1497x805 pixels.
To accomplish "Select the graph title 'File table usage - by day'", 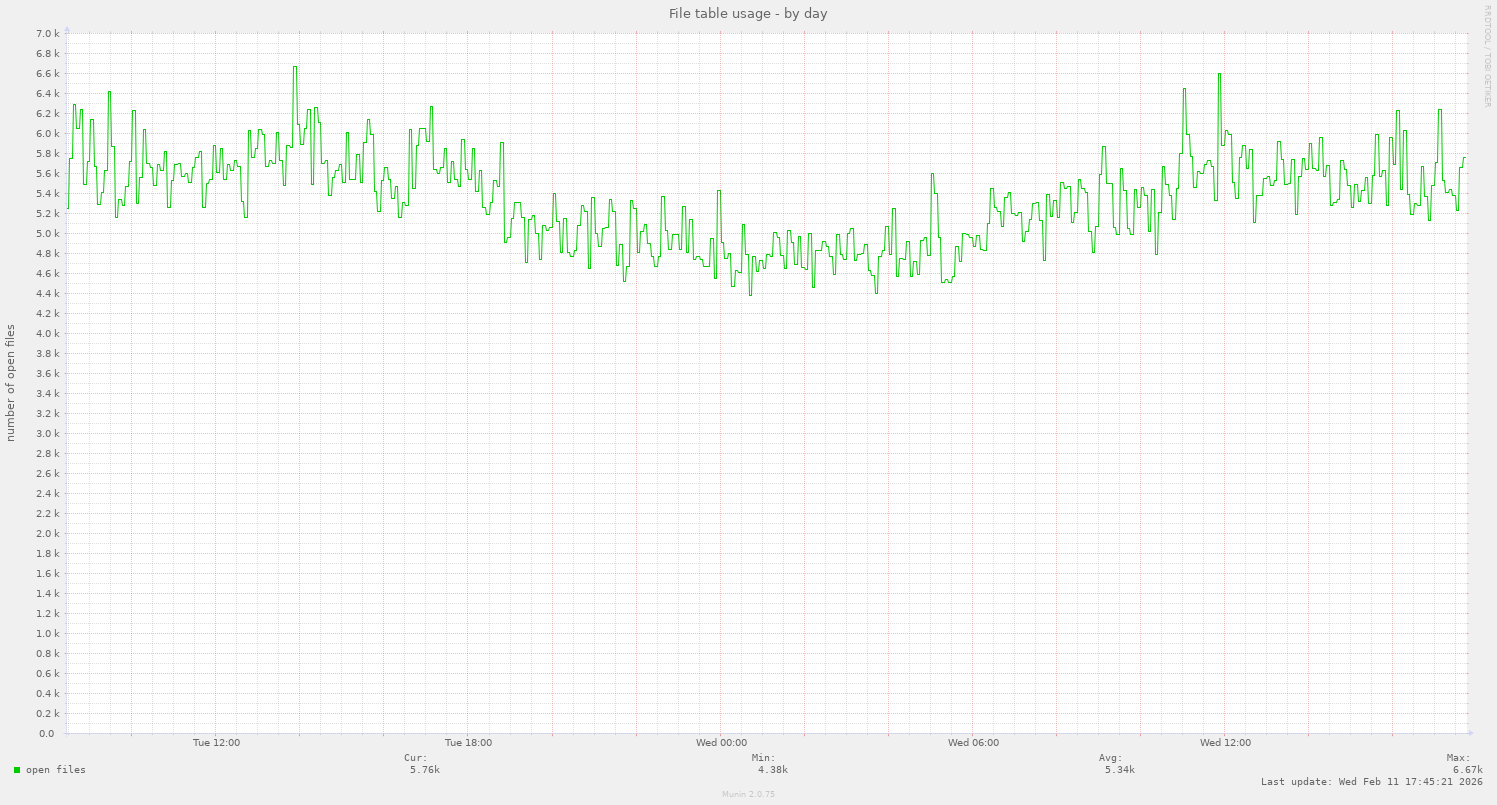I will pos(747,13).
